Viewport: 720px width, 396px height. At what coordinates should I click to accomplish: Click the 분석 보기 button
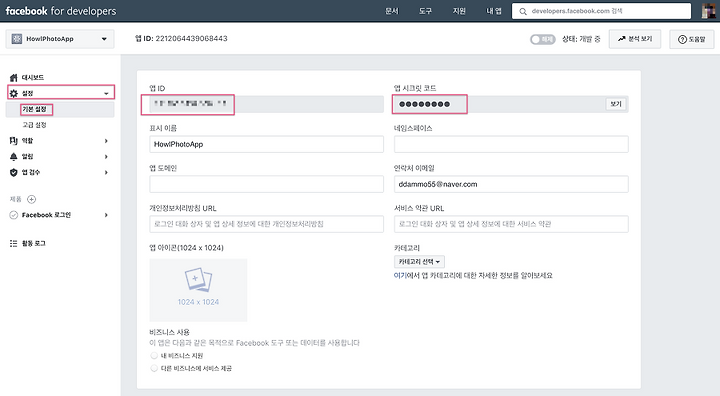[x=635, y=39]
